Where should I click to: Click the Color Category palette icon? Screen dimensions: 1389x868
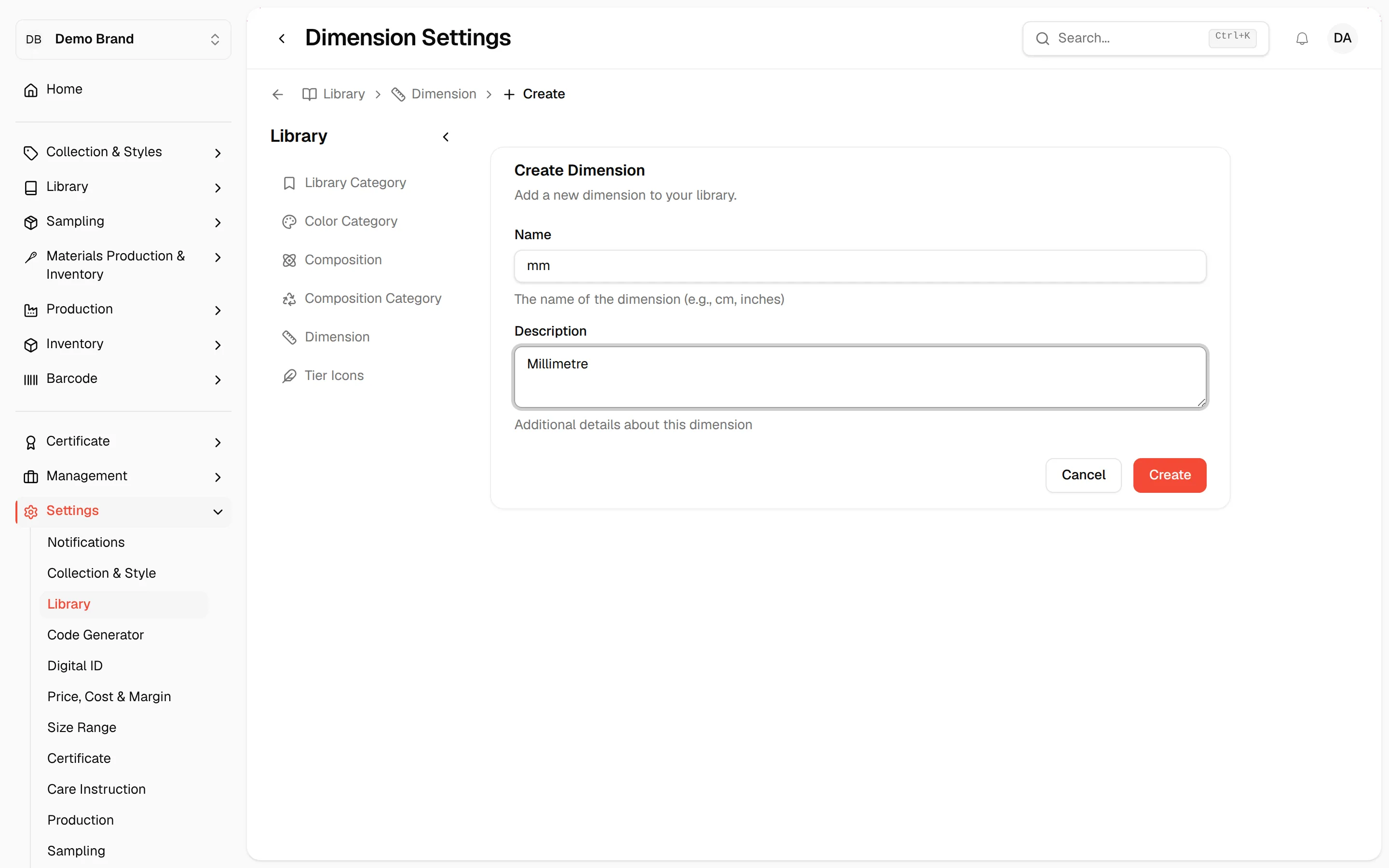click(x=289, y=222)
